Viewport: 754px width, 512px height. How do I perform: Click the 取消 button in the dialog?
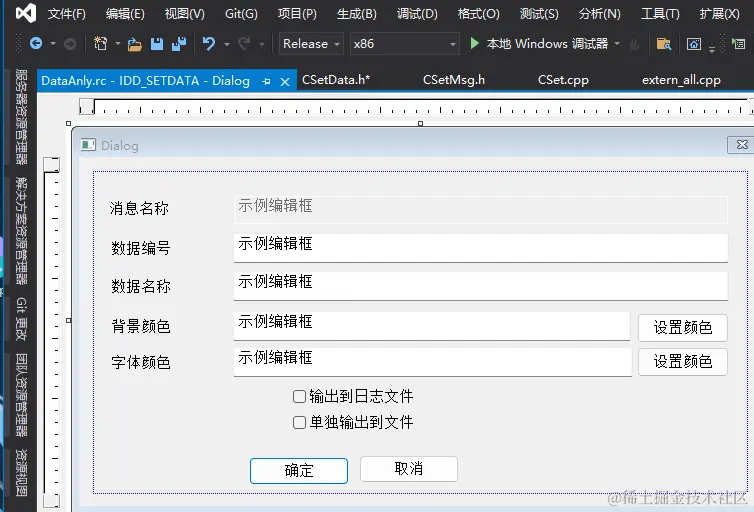pyautogui.click(x=409, y=469)
